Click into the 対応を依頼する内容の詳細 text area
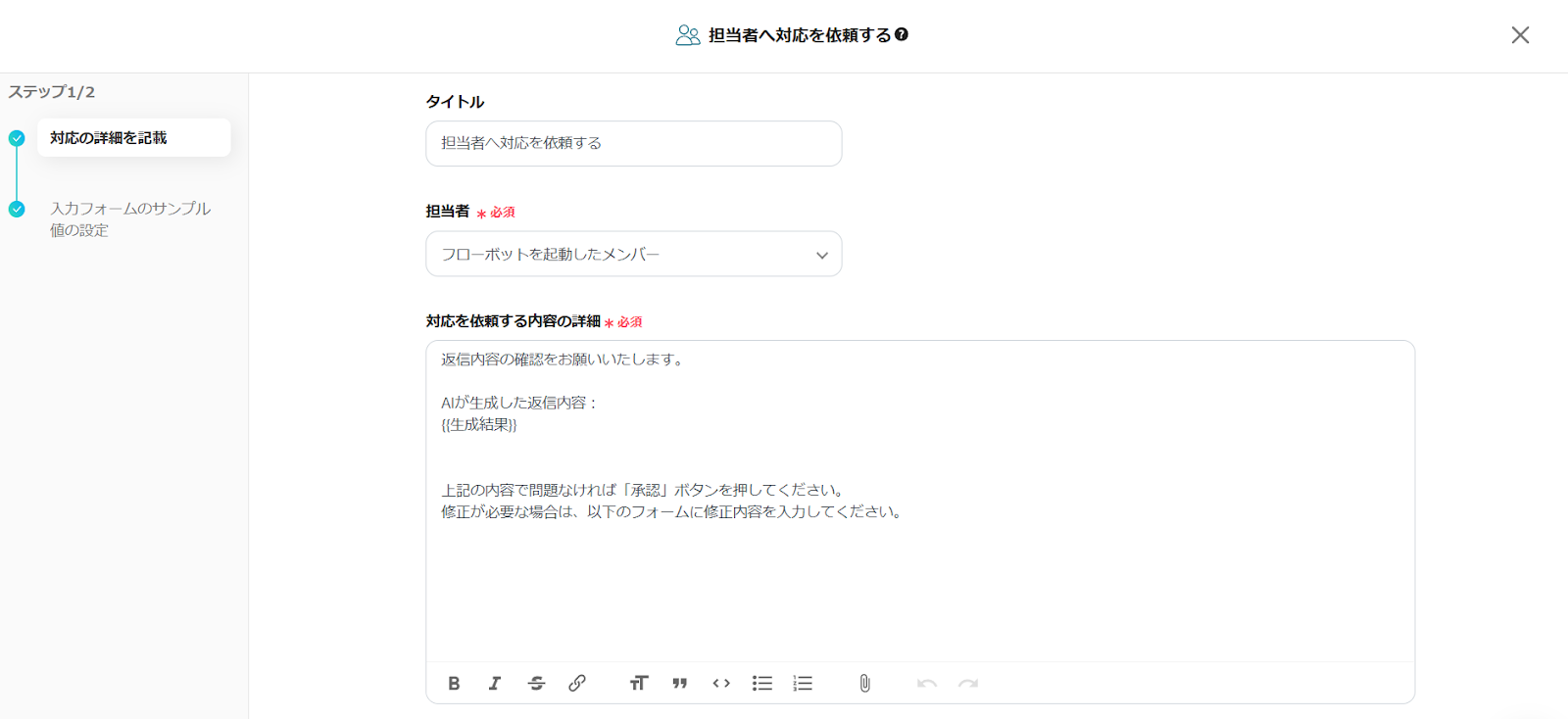Screen dimensions: 1568x719 [920, 502]
